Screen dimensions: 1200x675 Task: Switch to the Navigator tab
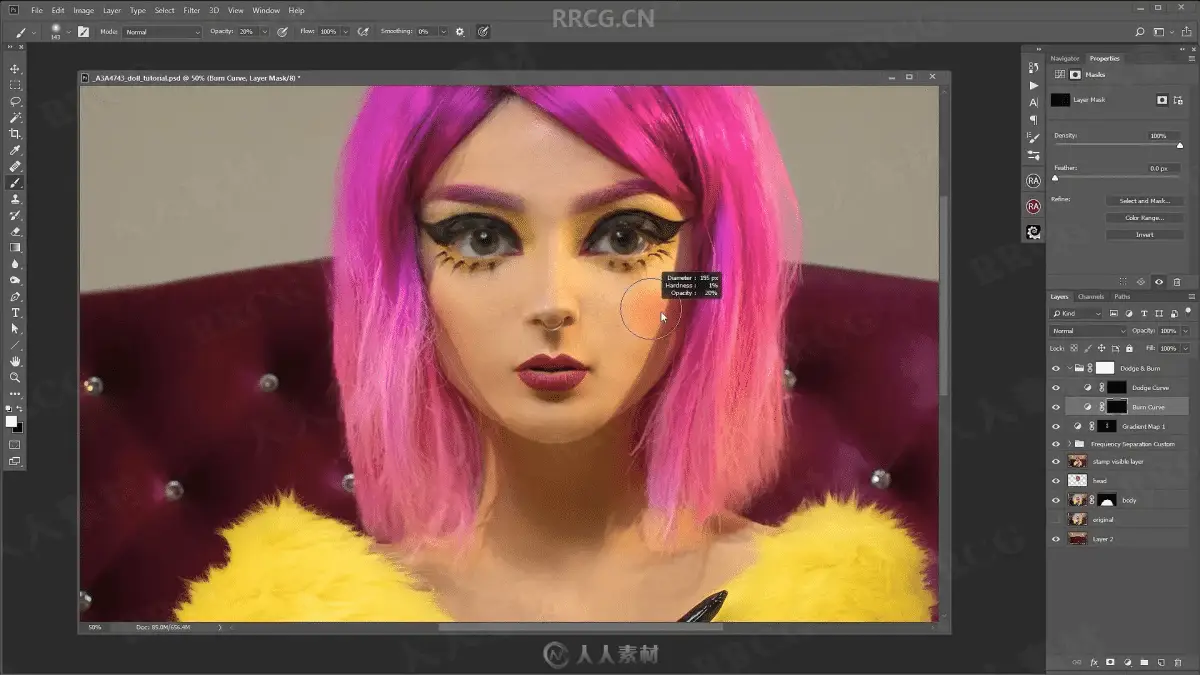[1064, 59]
